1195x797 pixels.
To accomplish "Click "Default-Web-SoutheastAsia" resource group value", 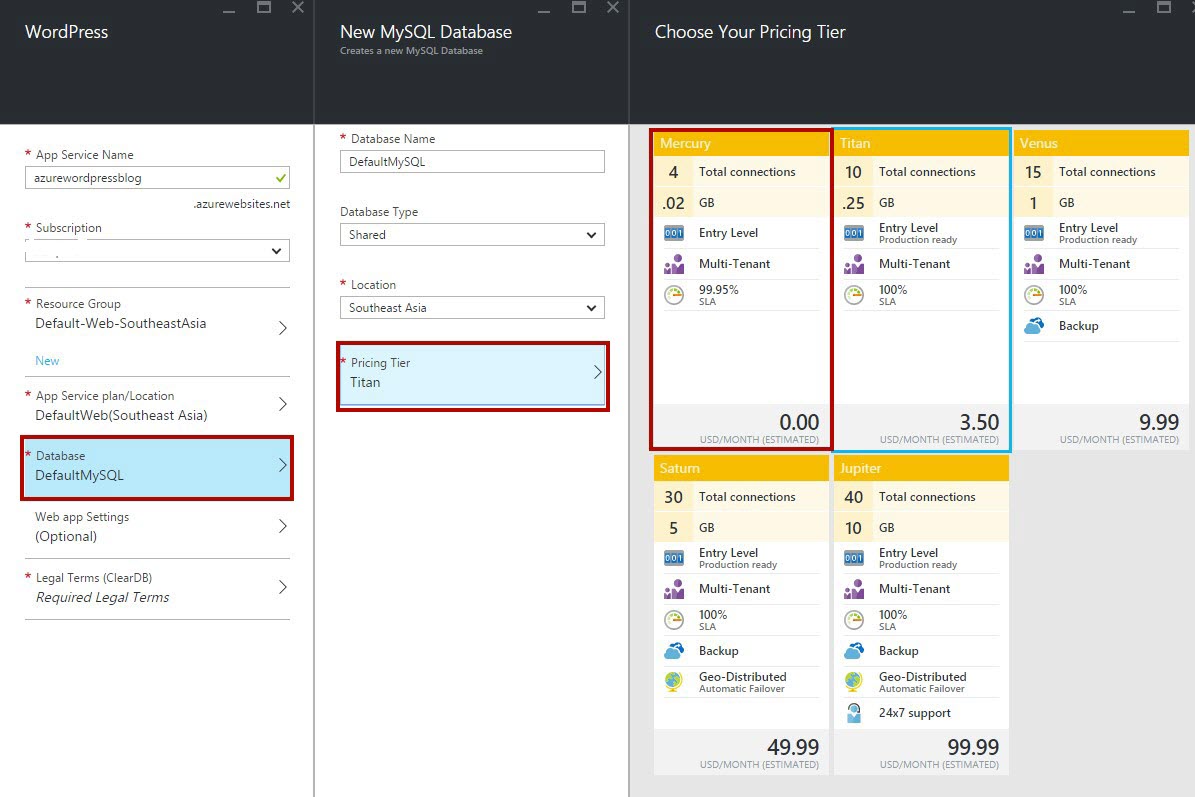I will (x=120, y=323).
